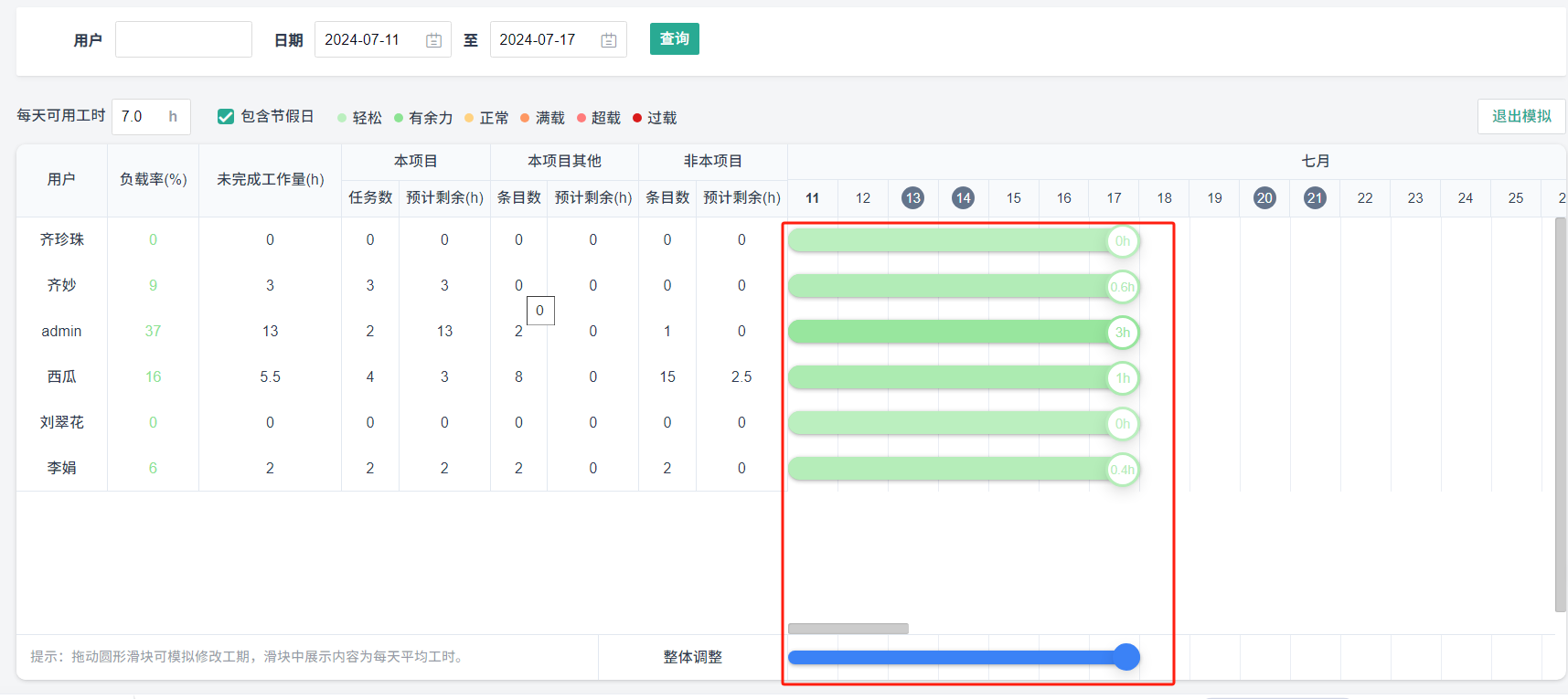
Task: Click the 0.6h slider knob for 齐妙
Action: (x=1123, y=287)
